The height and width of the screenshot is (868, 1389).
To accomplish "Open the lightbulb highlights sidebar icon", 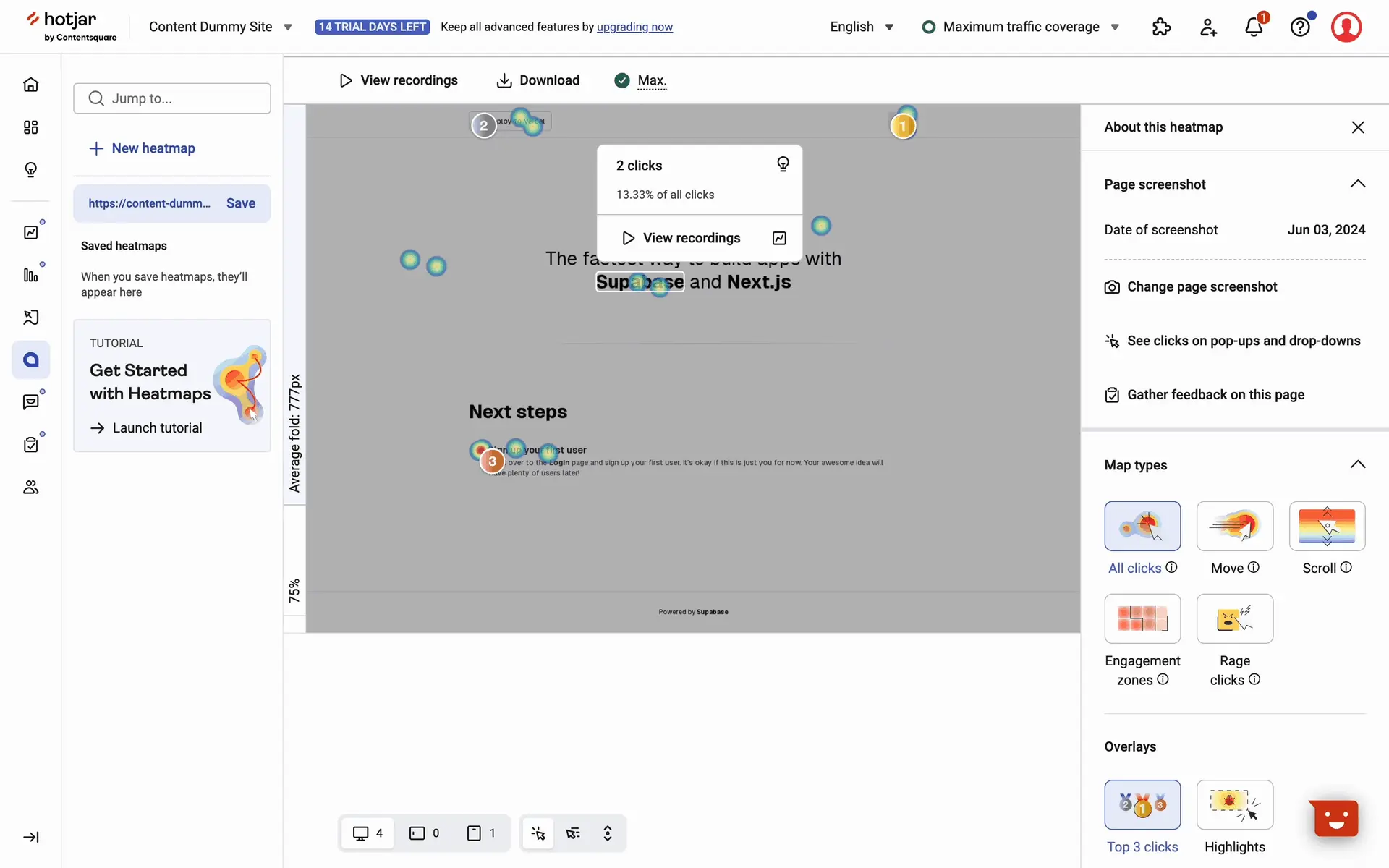I will pos(30,169).
